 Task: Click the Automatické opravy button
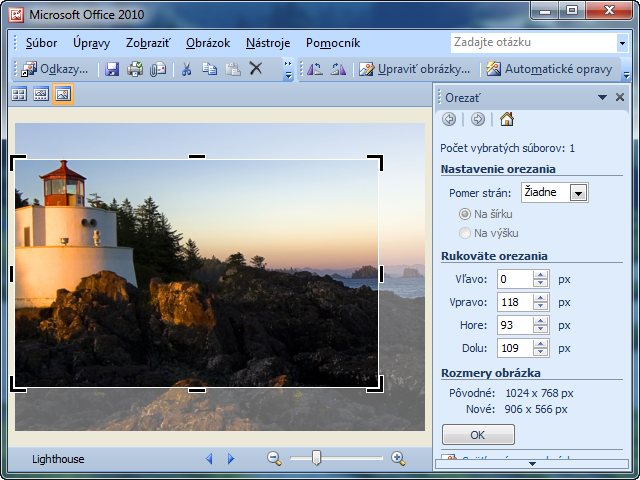[x=549, y=69]
